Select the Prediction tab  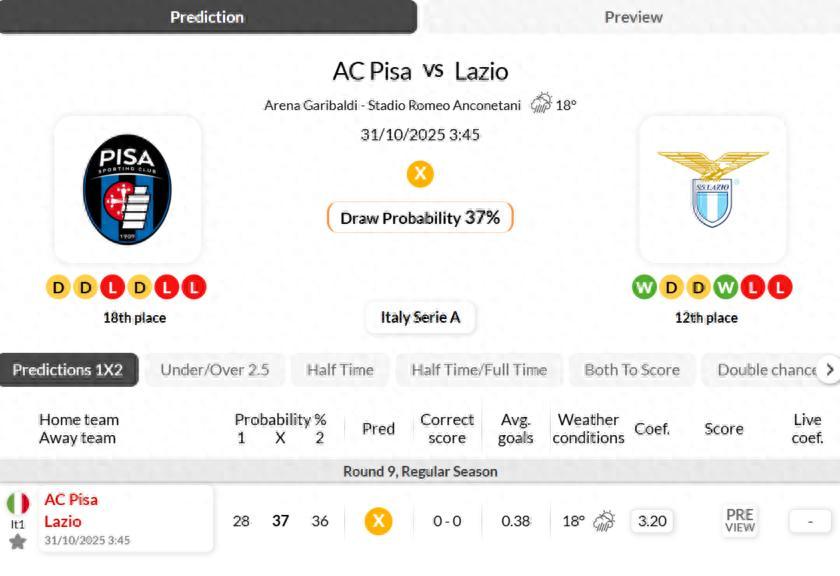207,17
